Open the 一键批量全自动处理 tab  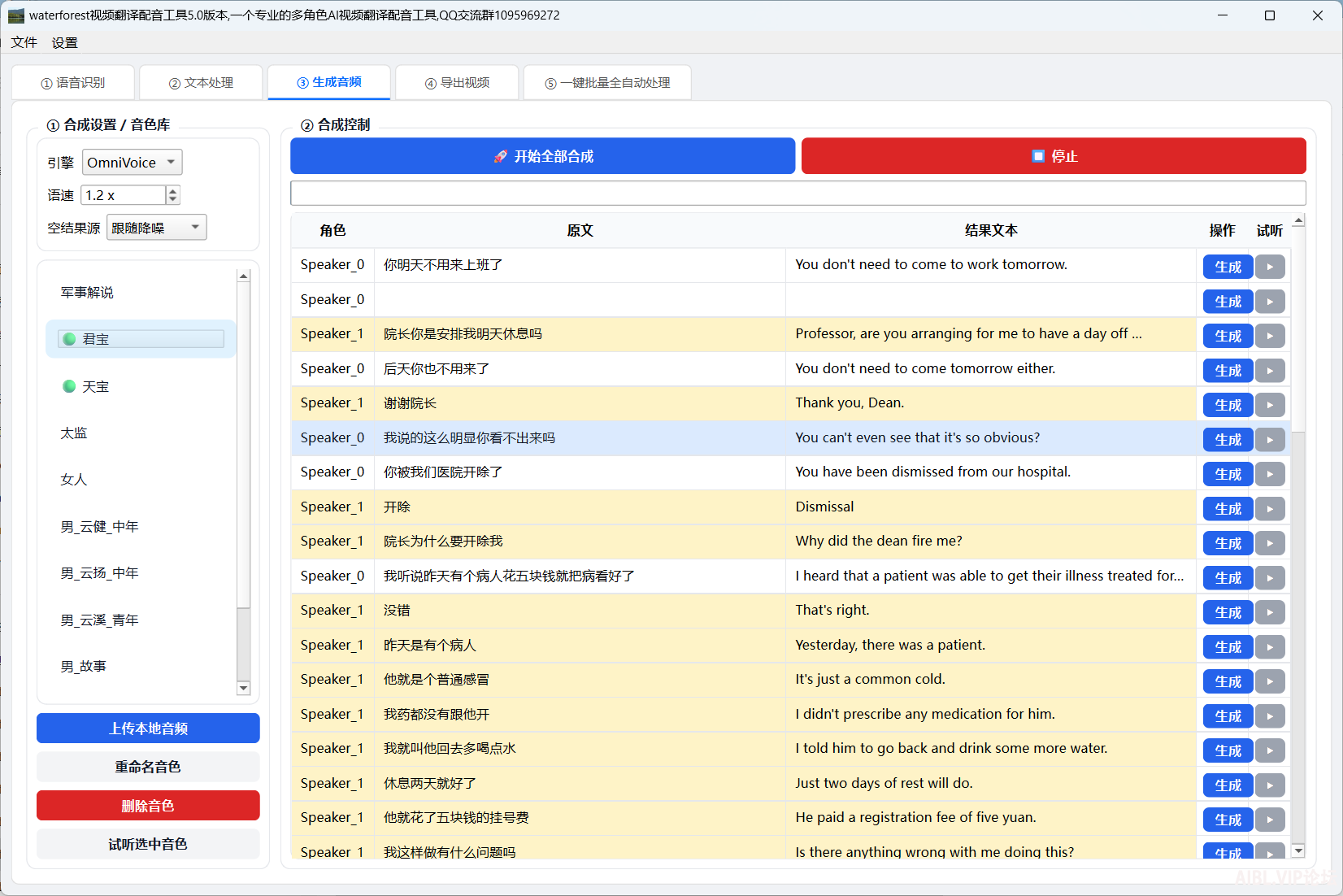607,83
